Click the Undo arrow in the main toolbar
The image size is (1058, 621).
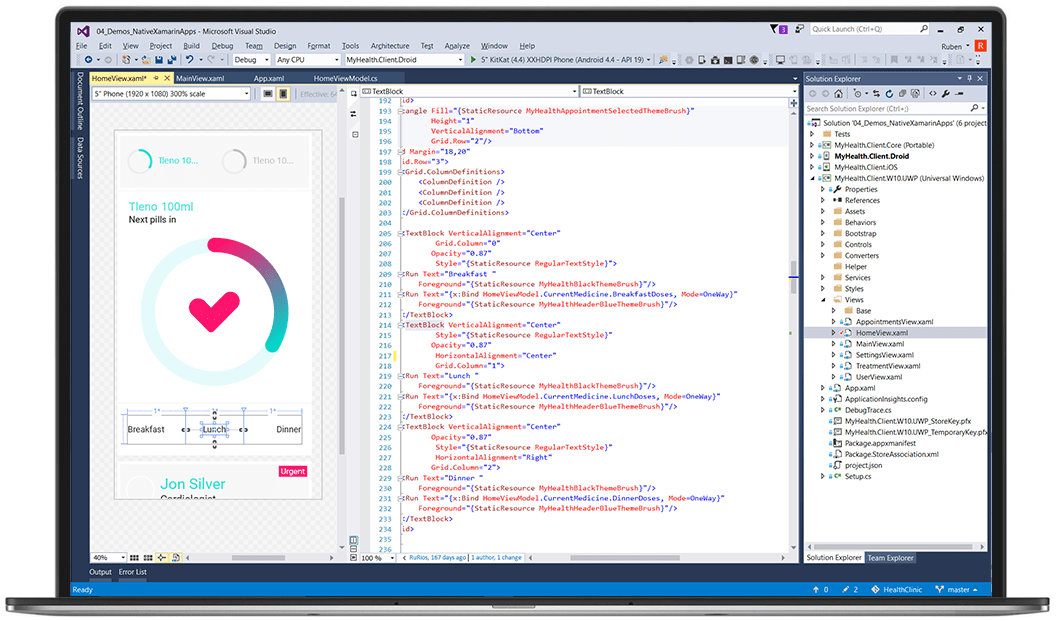[x=192, y=60]
